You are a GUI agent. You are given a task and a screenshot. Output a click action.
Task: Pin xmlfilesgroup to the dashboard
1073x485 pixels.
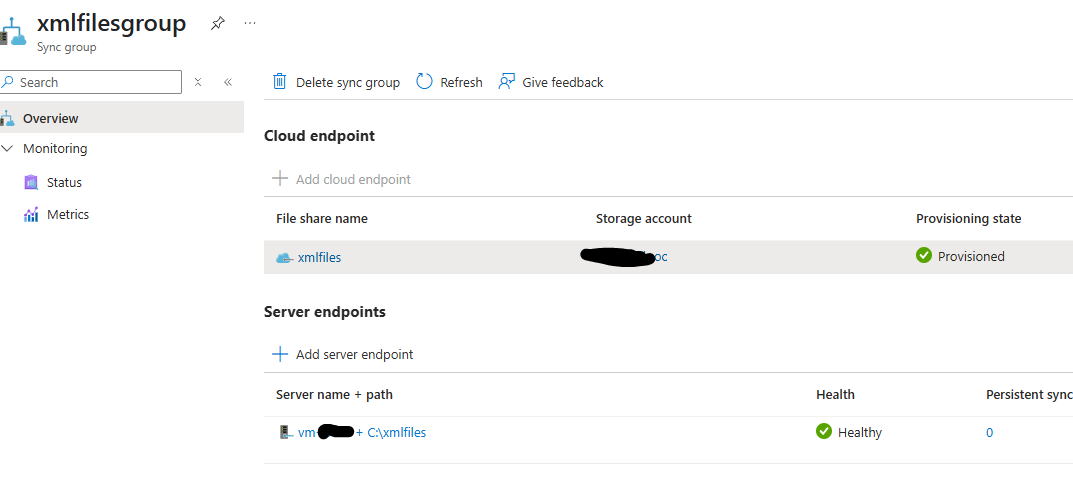(x=218, y=24)
